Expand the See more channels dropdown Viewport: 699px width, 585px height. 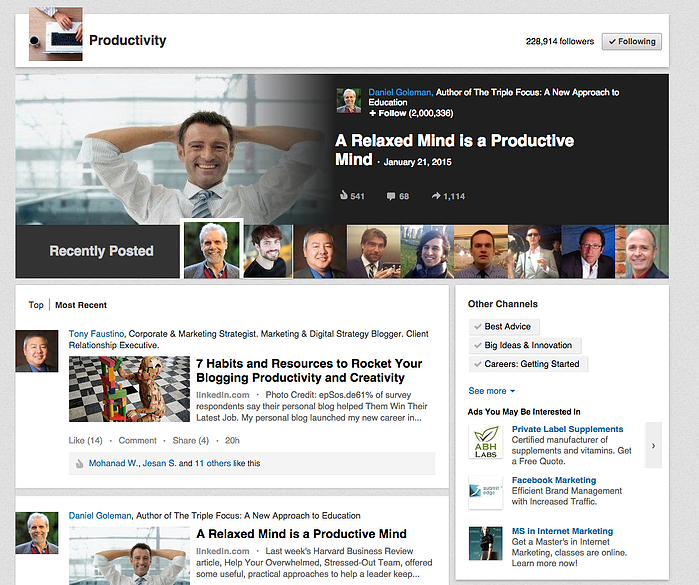pyautogui.click(x=492, y=391)
